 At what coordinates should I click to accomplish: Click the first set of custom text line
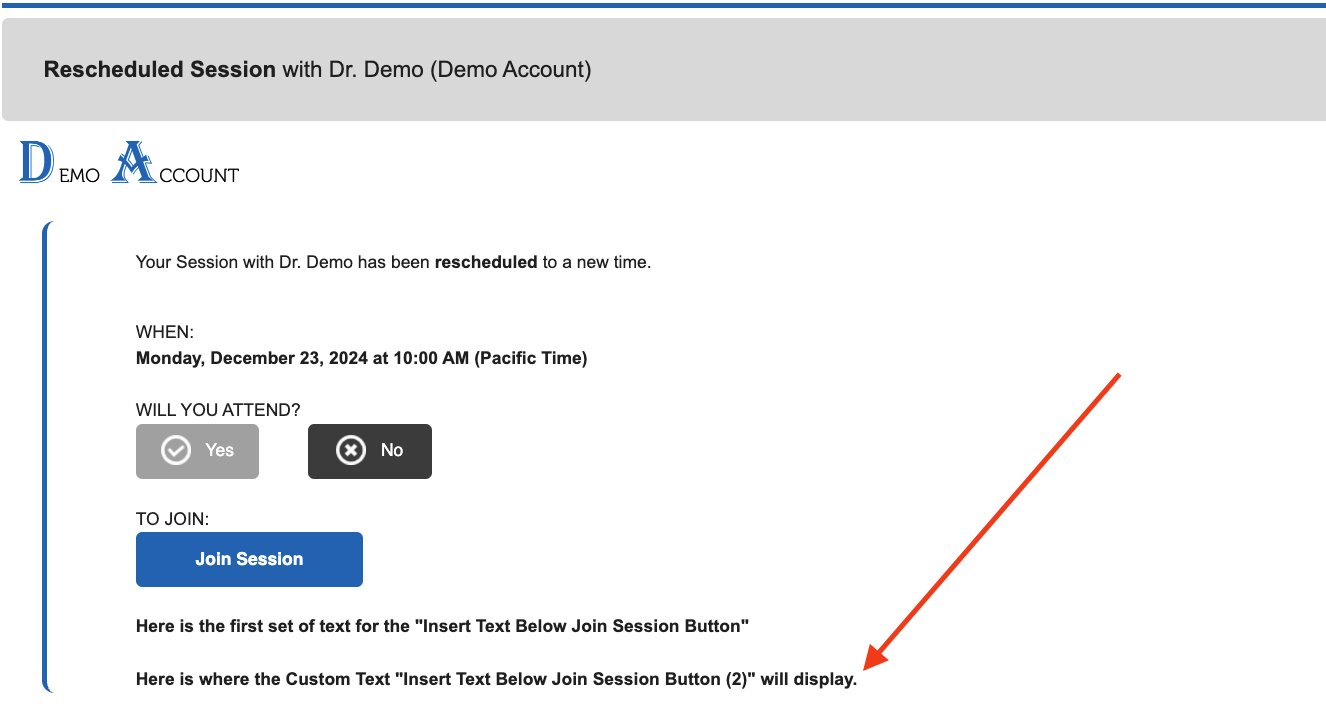pyautogui.click(x=443, y=627)
